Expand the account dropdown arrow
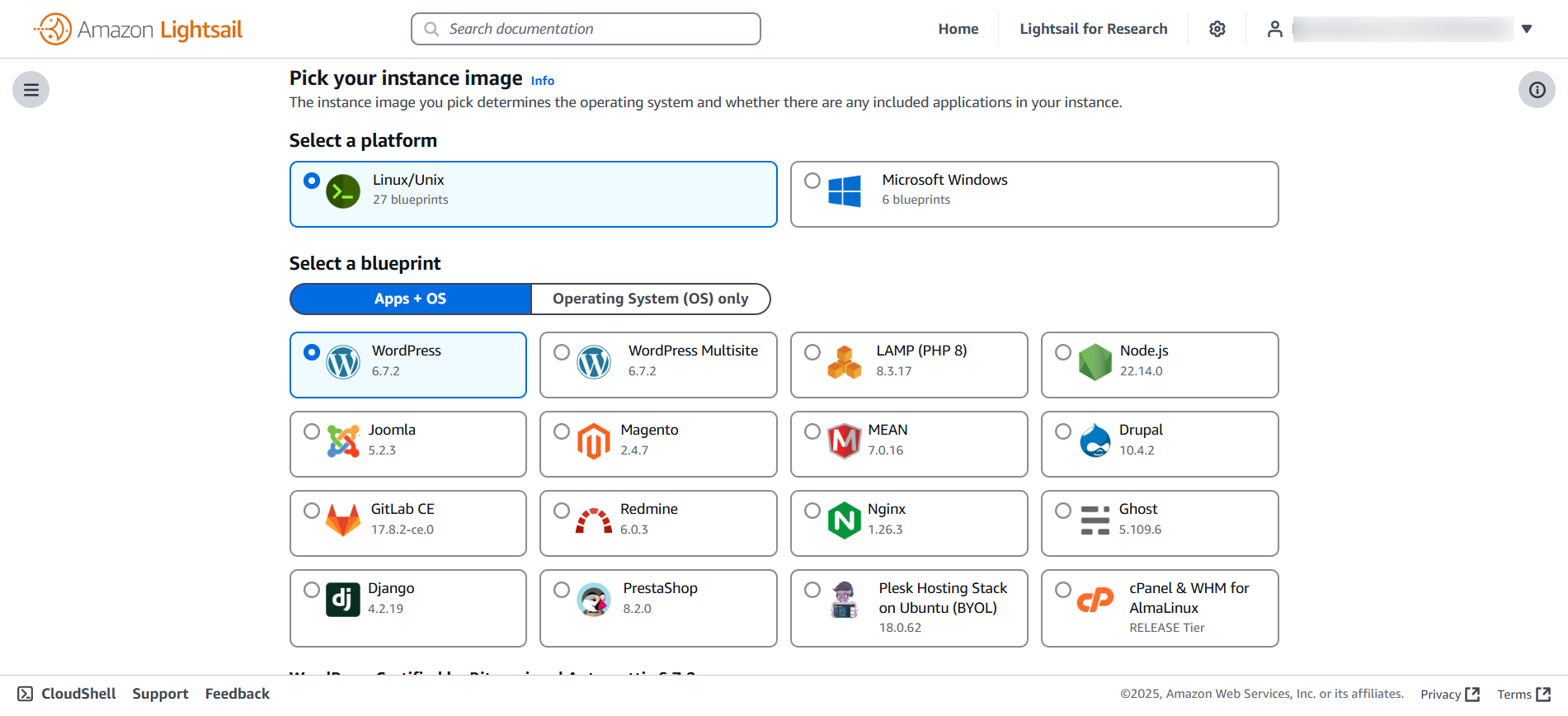Screen dimensions: 1568x716 point(1527,29)
